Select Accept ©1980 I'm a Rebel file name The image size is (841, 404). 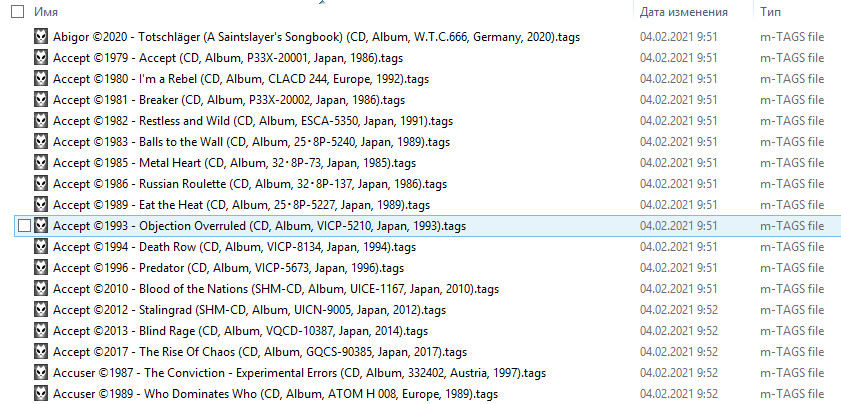tap(241, 79)
